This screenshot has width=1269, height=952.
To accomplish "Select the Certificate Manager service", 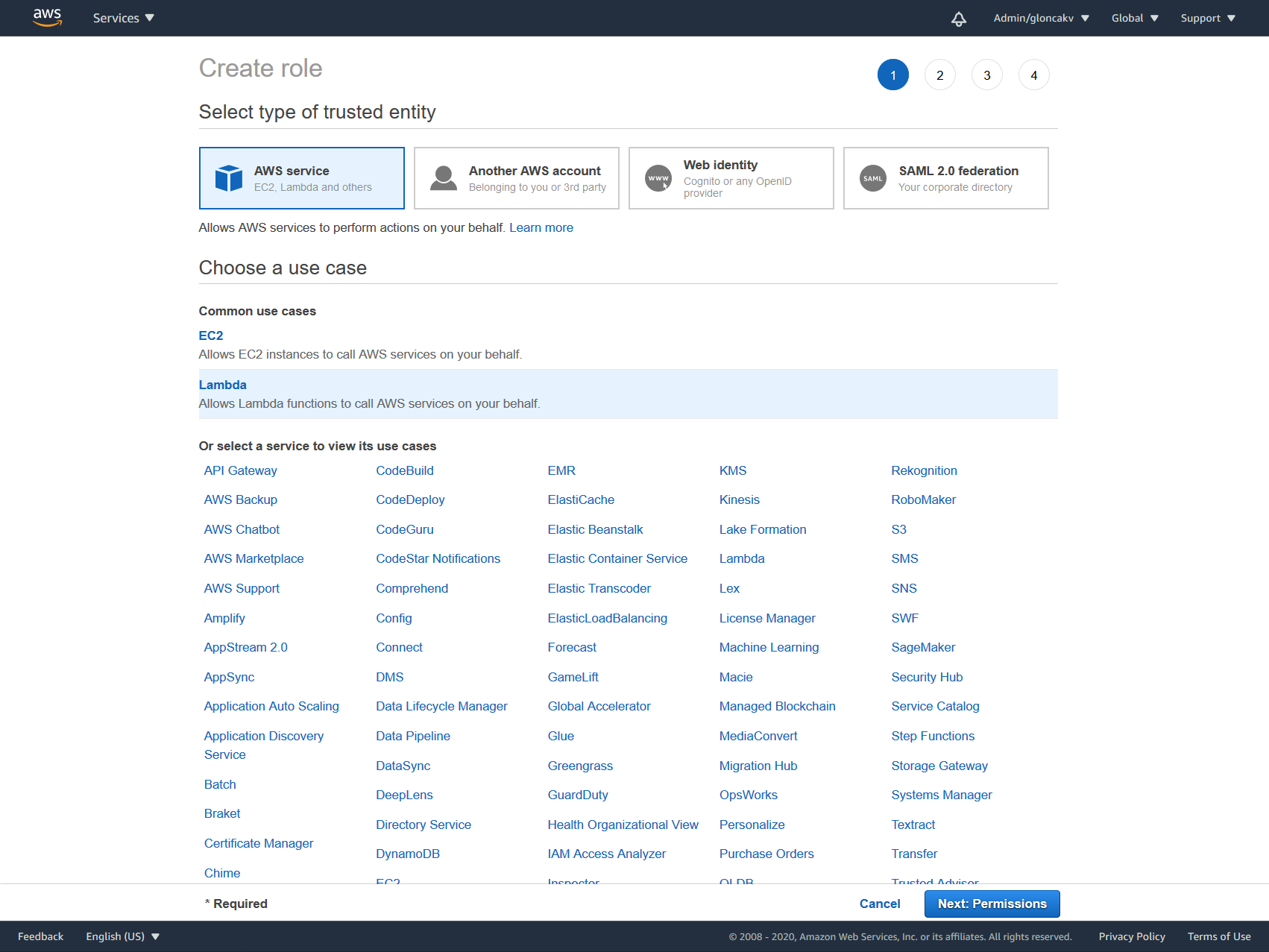I will pyautogui.click(x=259, y=843).
